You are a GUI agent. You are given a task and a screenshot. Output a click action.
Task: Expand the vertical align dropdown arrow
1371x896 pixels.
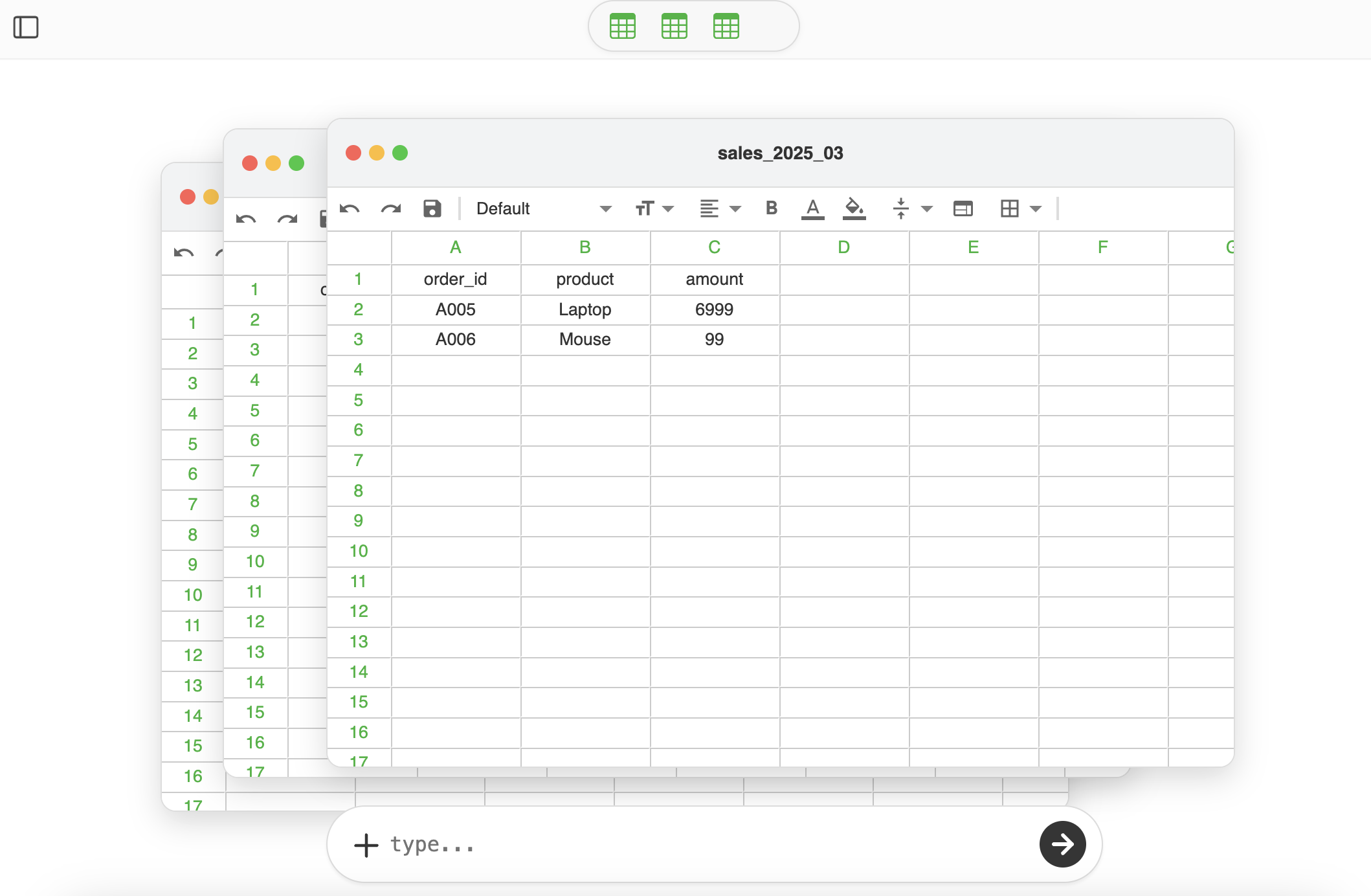tap(927, 208)
